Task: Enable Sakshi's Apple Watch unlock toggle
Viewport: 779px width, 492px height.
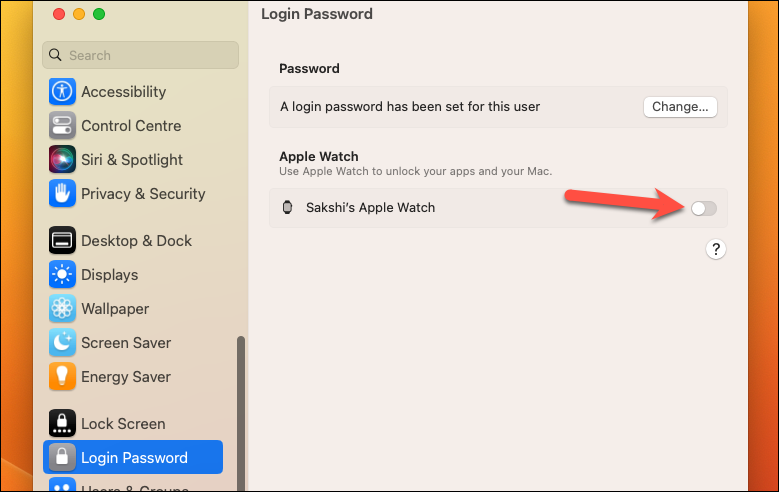Action: click(703, 208)
